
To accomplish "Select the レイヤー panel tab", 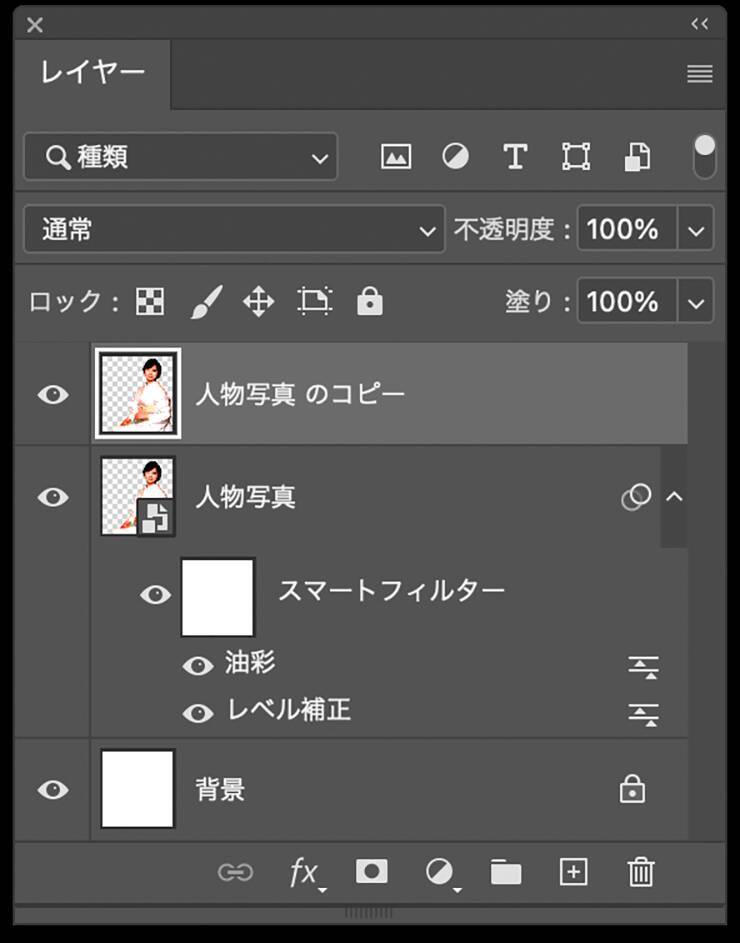I will (x=92, y=73).
